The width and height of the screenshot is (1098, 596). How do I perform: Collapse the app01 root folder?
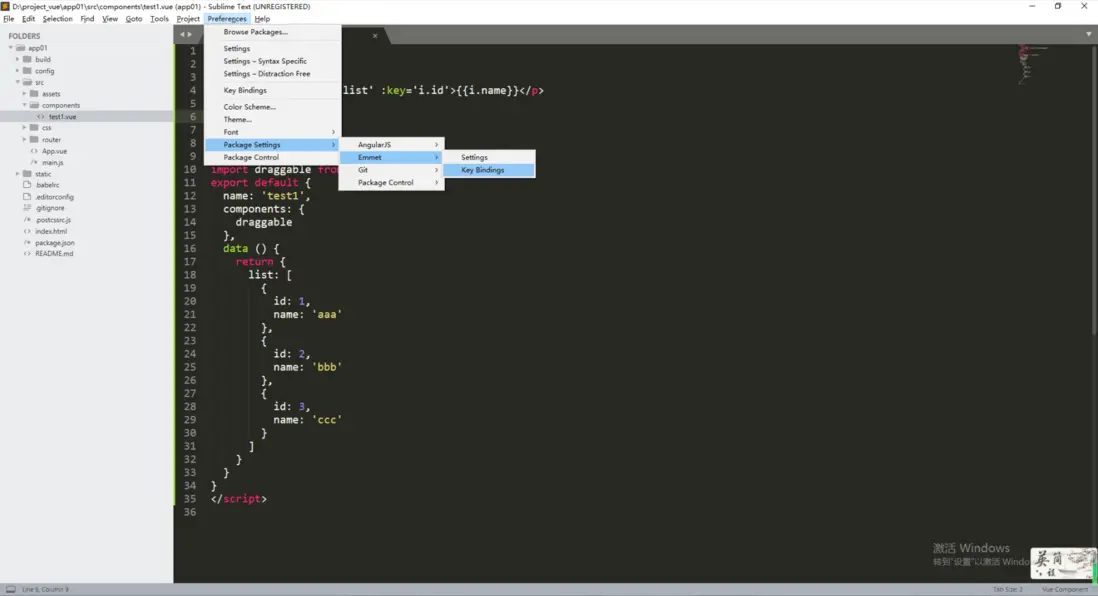(x=11, y=48)
